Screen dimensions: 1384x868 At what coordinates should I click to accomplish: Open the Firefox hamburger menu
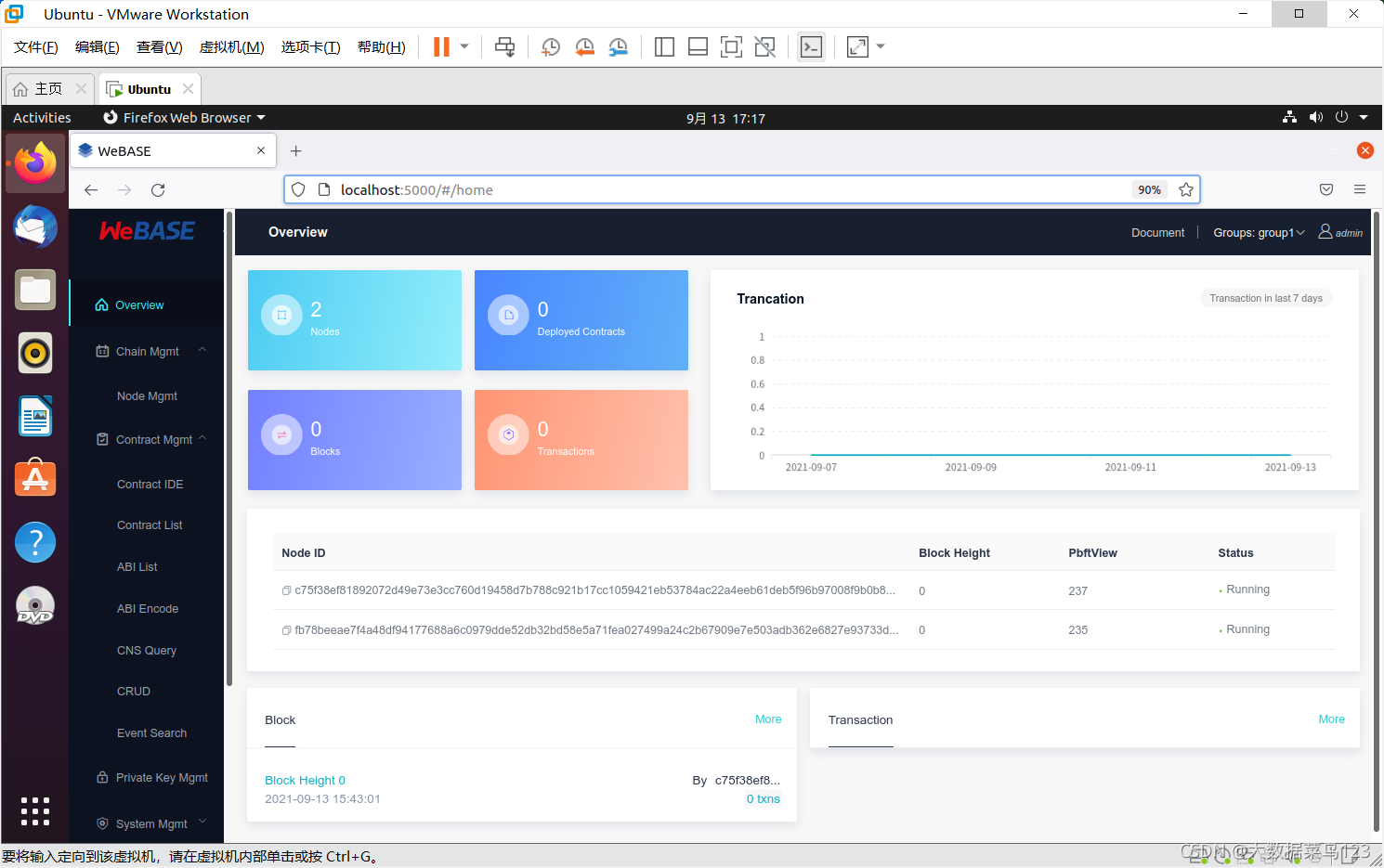pos(1360,189)
